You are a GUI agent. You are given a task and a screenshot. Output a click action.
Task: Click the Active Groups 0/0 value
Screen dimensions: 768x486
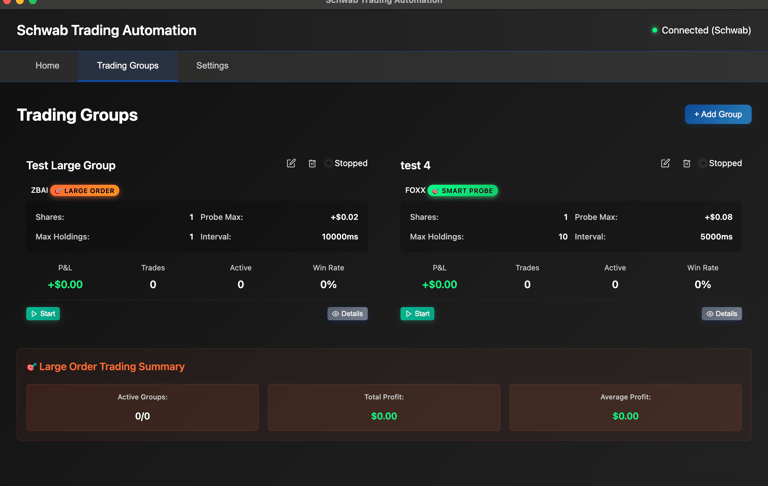[x=143, y=416]
